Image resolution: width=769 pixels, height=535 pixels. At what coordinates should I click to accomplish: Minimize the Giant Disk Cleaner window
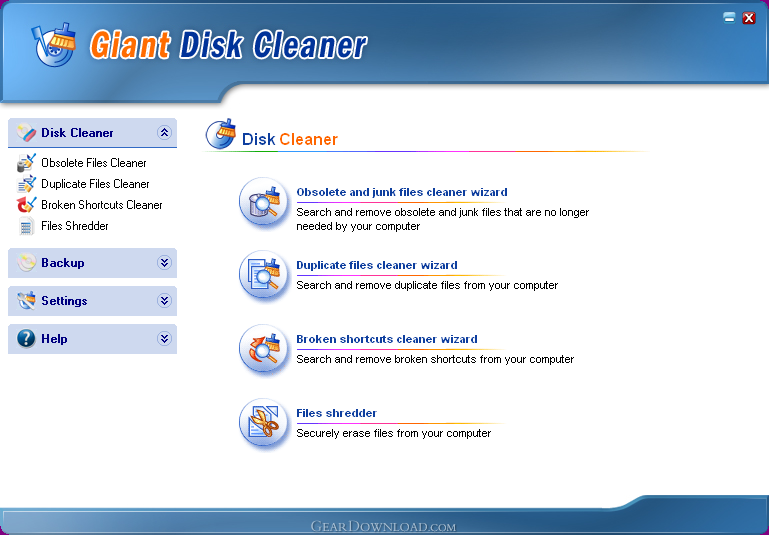click(729, 18)
